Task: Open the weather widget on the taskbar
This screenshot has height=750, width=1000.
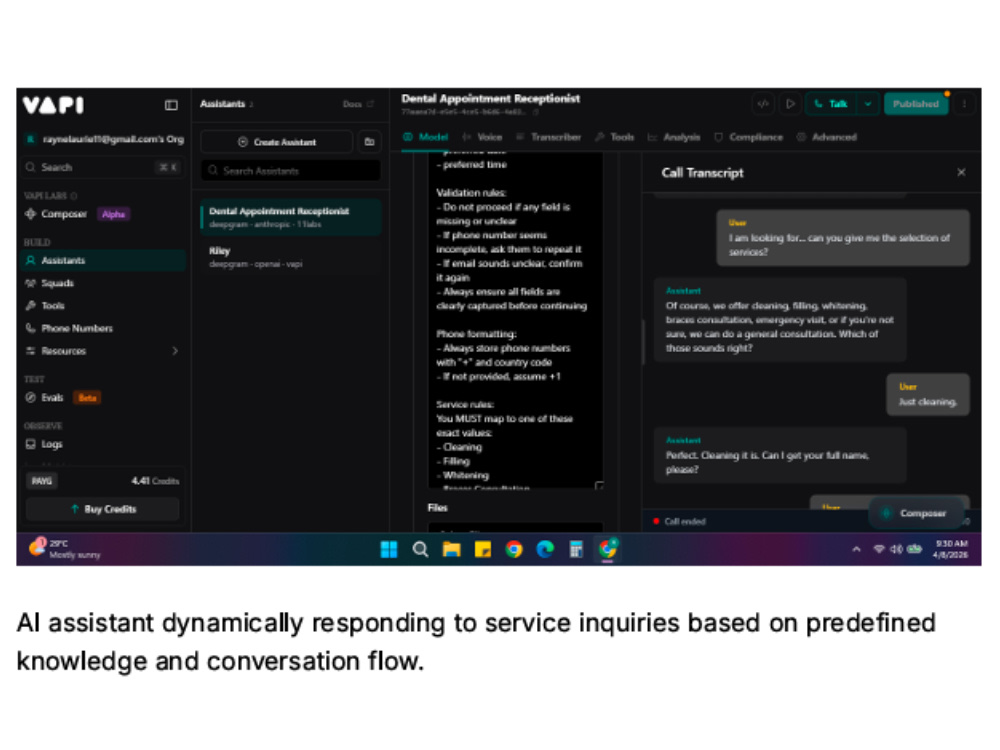Action: click(x=64, y=549)
